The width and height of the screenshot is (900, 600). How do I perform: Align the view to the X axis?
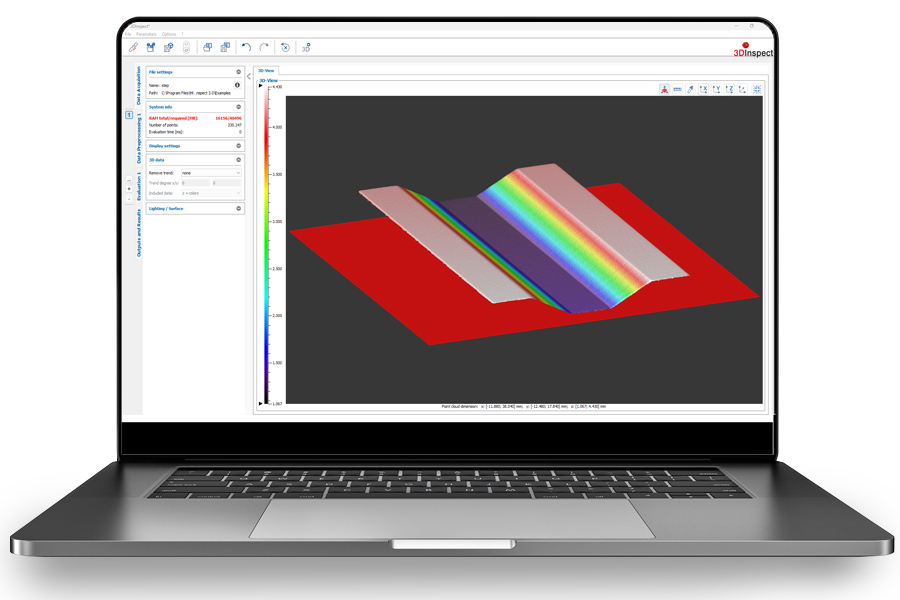click(x=703, y=90)
